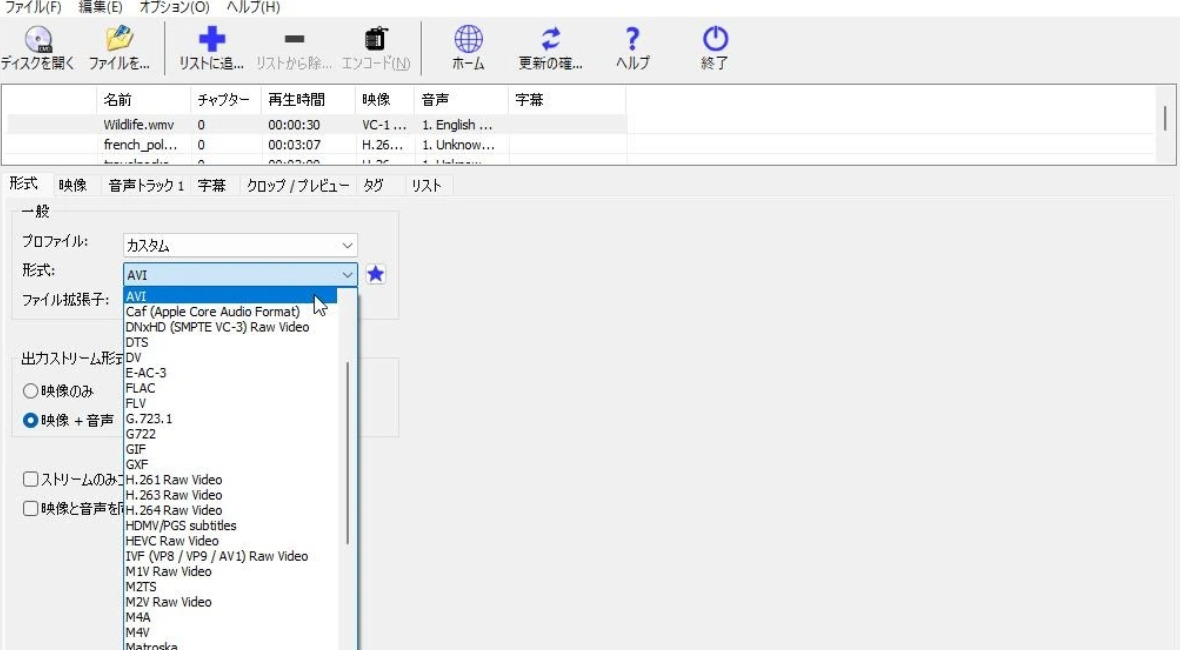Open the 編集(E) menu
1180x650 pixels.
(100, 7)
